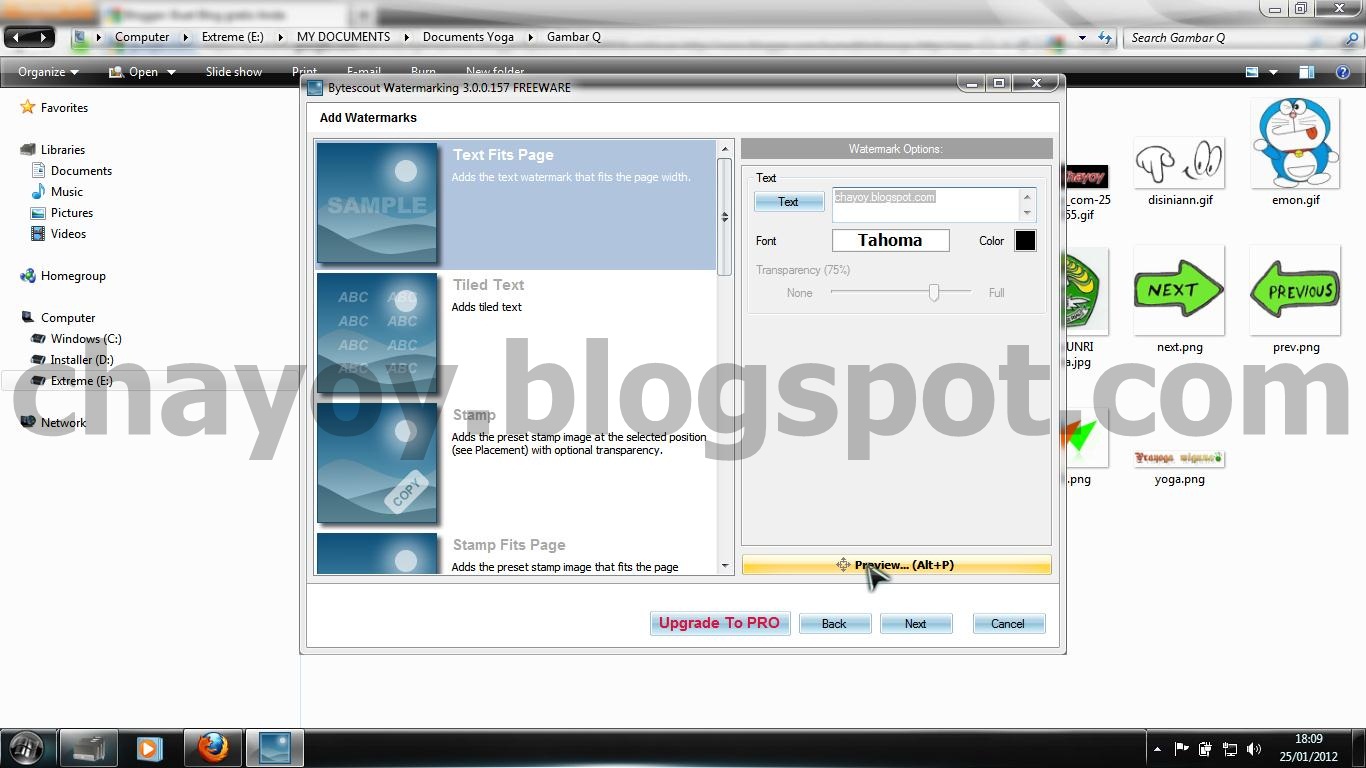Open the media player taskbar icon
This screenshot has width=1366, height=768.
pos(150,748)
